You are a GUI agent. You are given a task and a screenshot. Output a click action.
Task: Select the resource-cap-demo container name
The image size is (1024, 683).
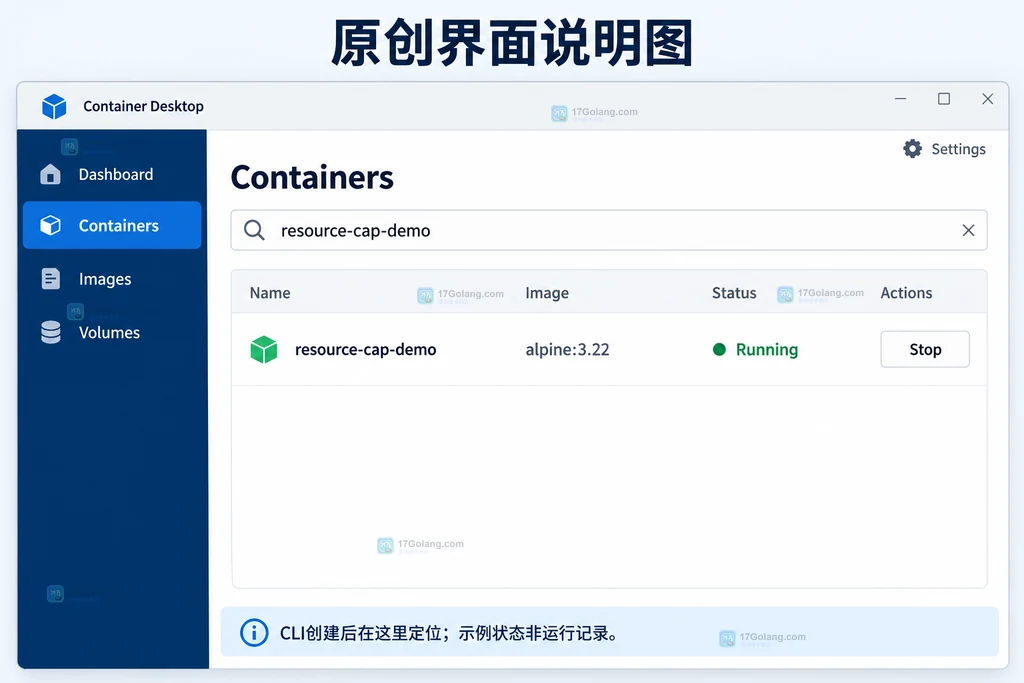[x=365, y=349]
